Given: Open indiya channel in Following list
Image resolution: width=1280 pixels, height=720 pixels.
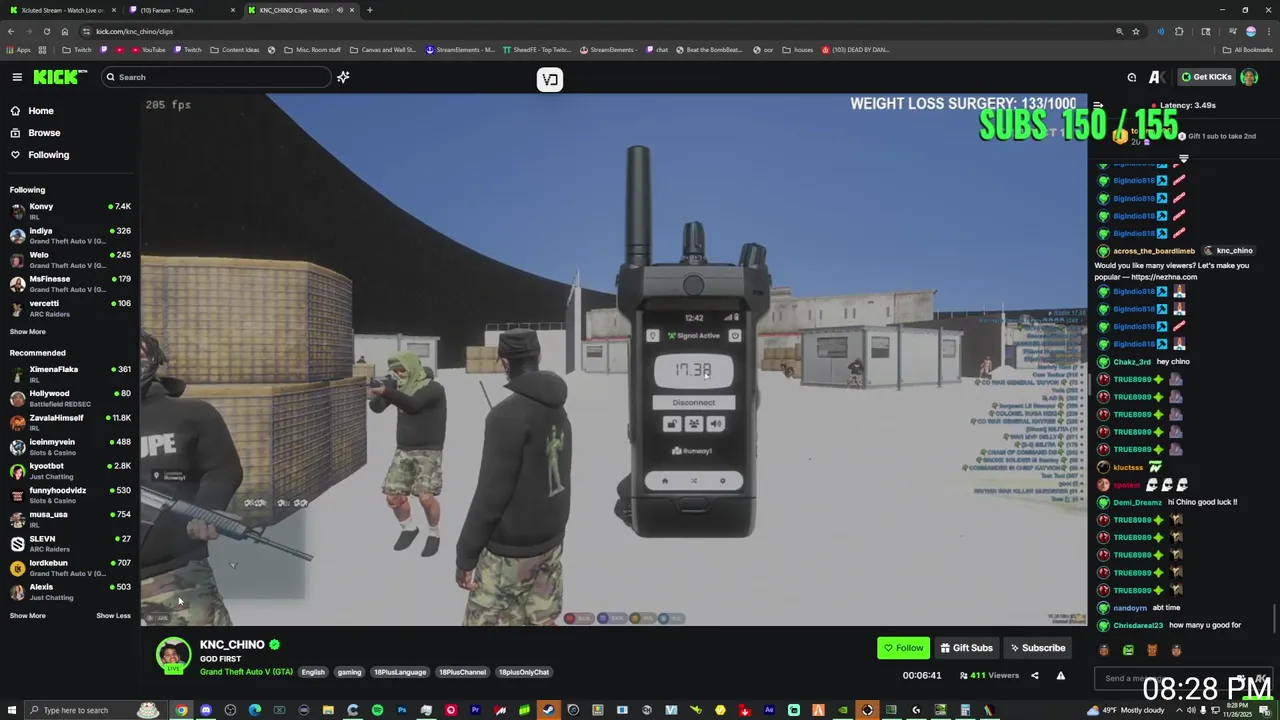Looking at the screenshot, I should pyautogui.click(x=70, y=236).
